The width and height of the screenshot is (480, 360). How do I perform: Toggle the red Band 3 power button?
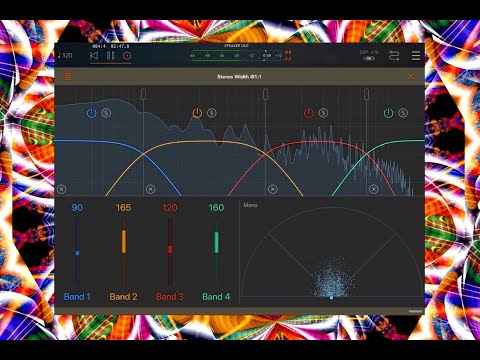tap(309, 113)
